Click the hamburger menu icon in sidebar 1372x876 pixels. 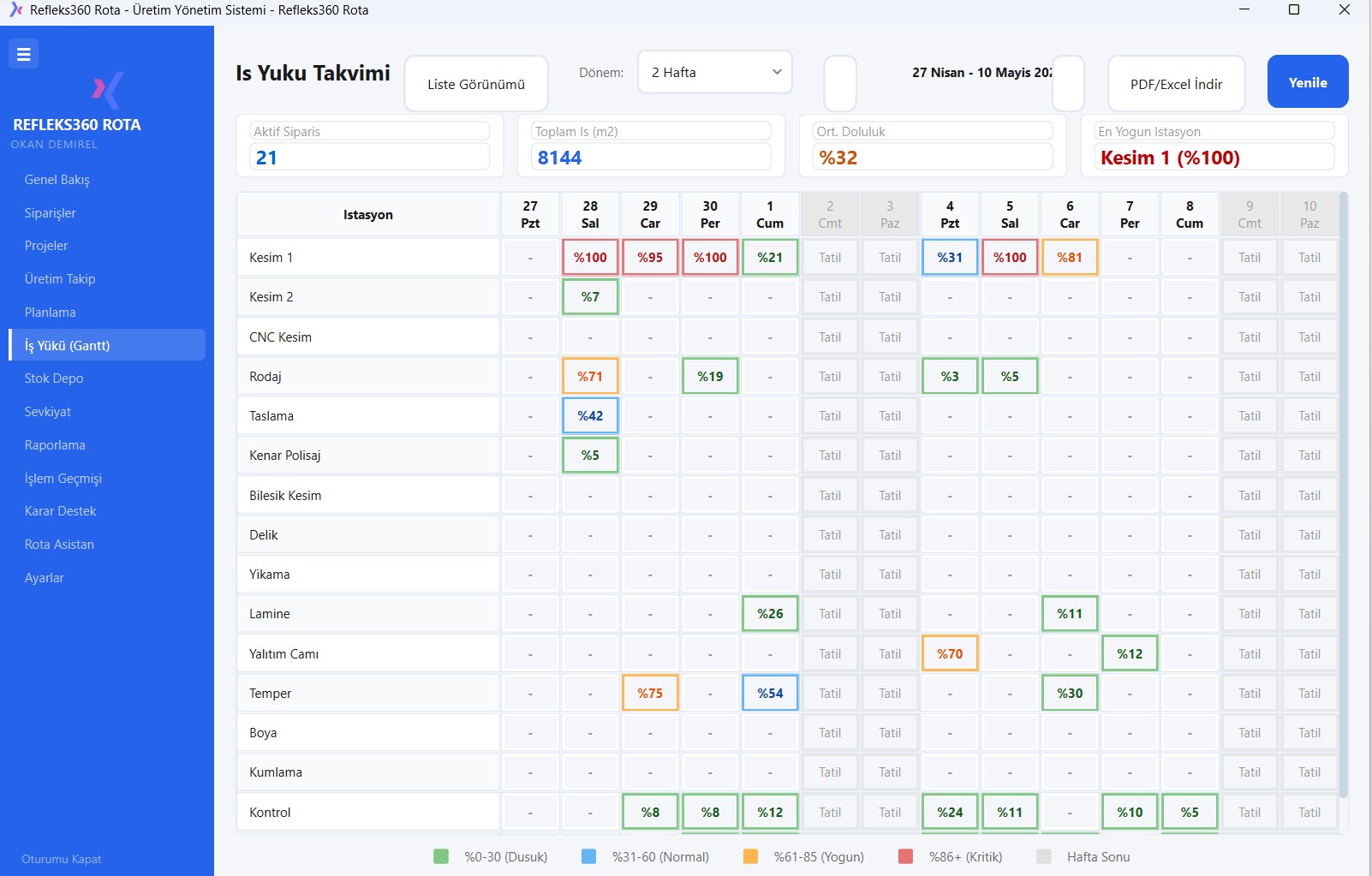pyautogui.click(x=23, y=54)
